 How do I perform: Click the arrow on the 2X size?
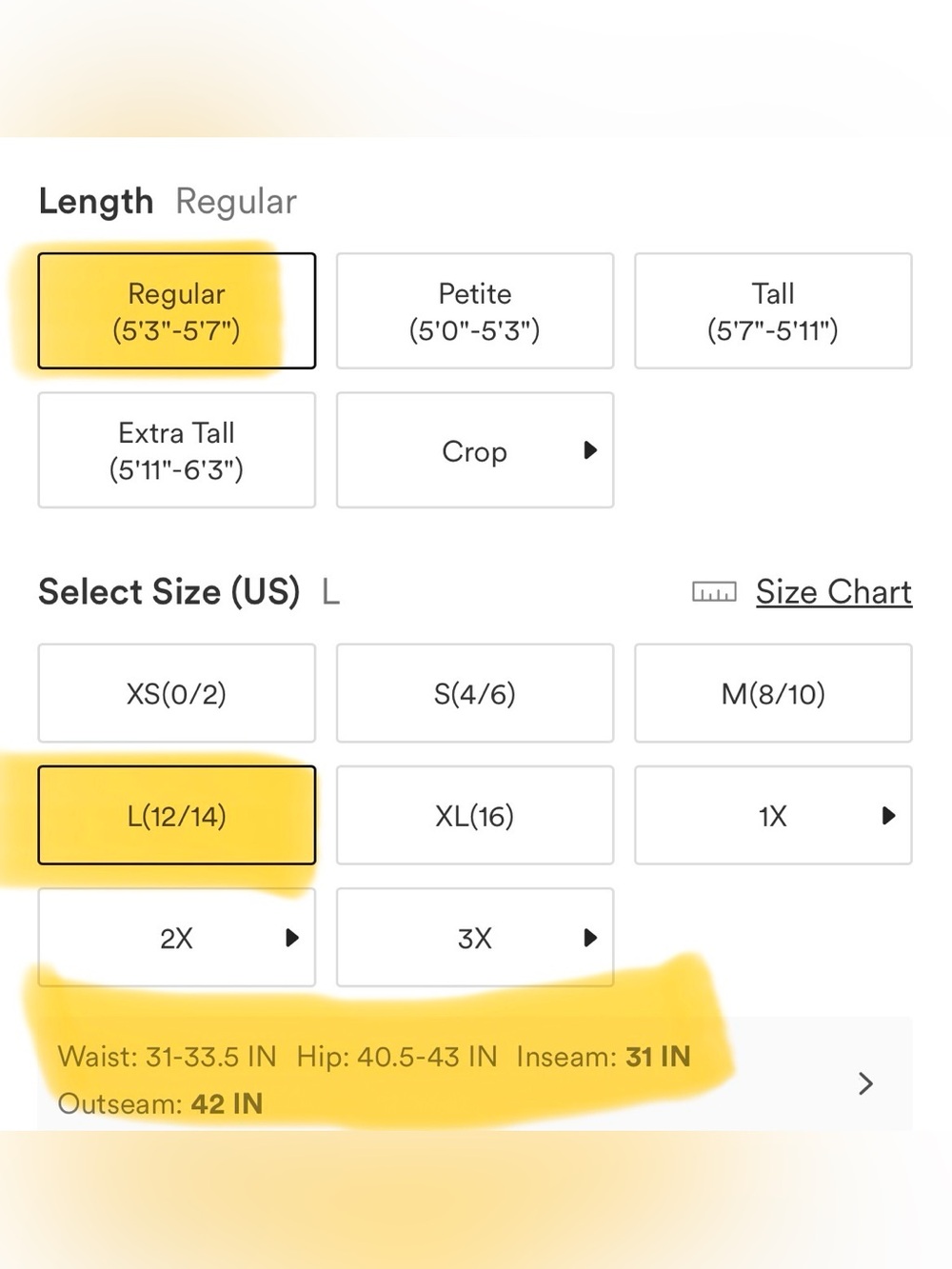coord(292,938)
